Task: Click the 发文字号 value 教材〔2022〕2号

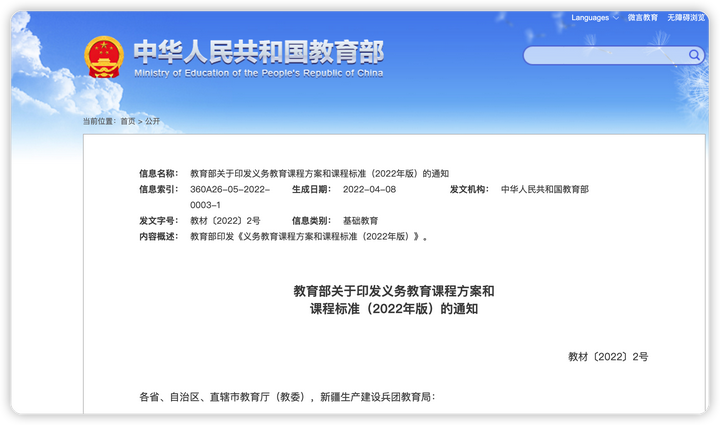Action: click(225, 220)
